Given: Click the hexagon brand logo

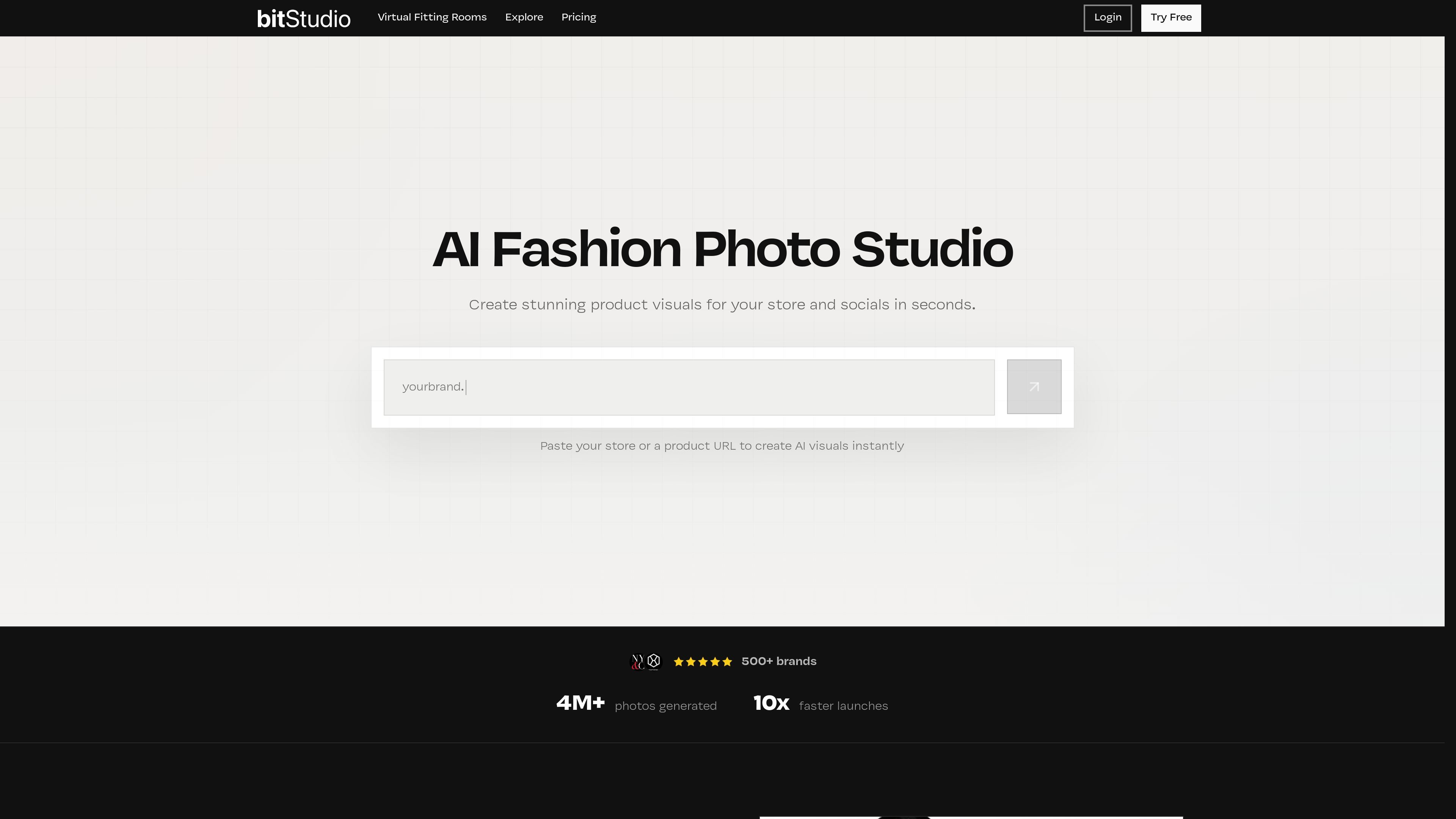Looking at the screenshot, I should pyautogui.click(x=654, y=661).
